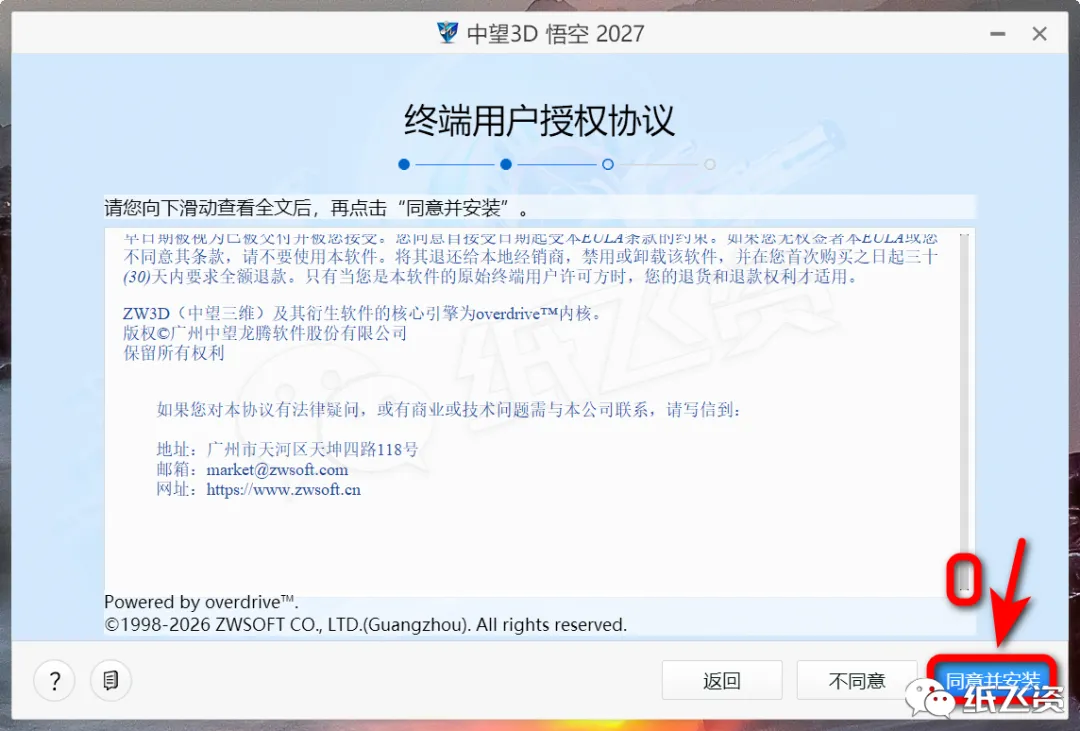Click the third, hollow step circle
This screenshot has width=1080, height=731.
pos(608,164)
